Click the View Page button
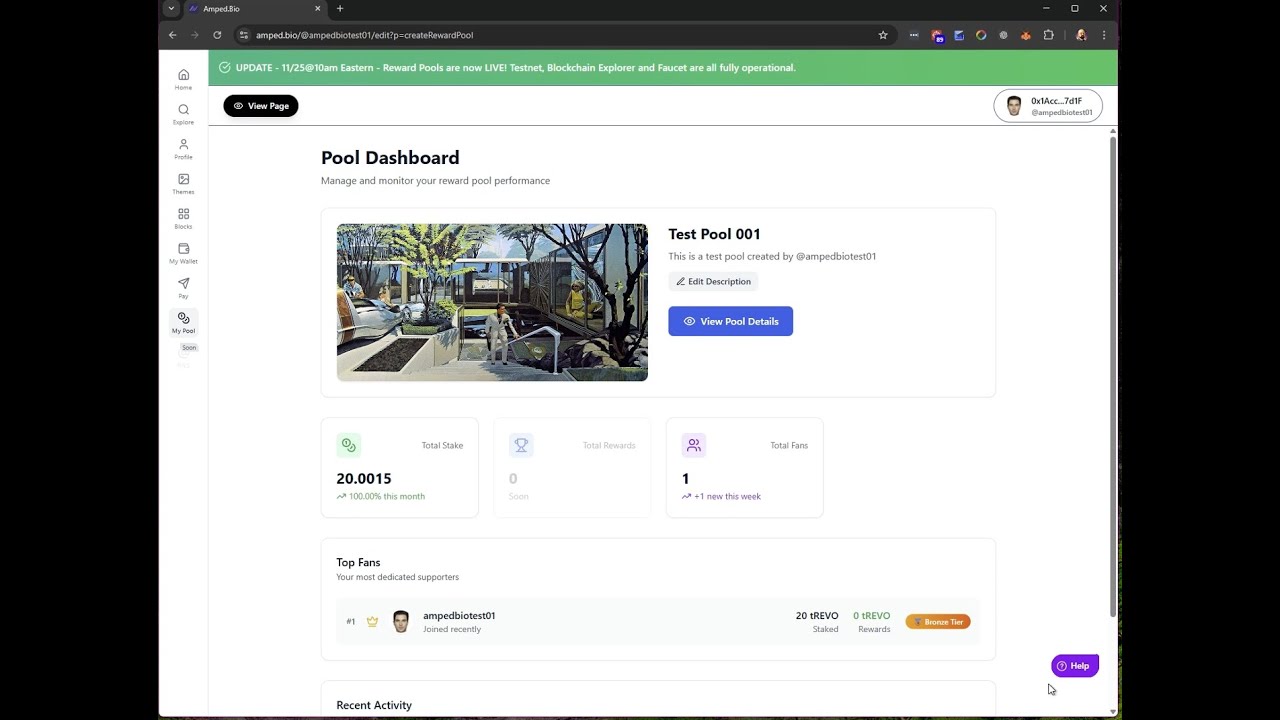This screenshot has width=1280, height=720. pyautogui.click(x=261, y=105)
